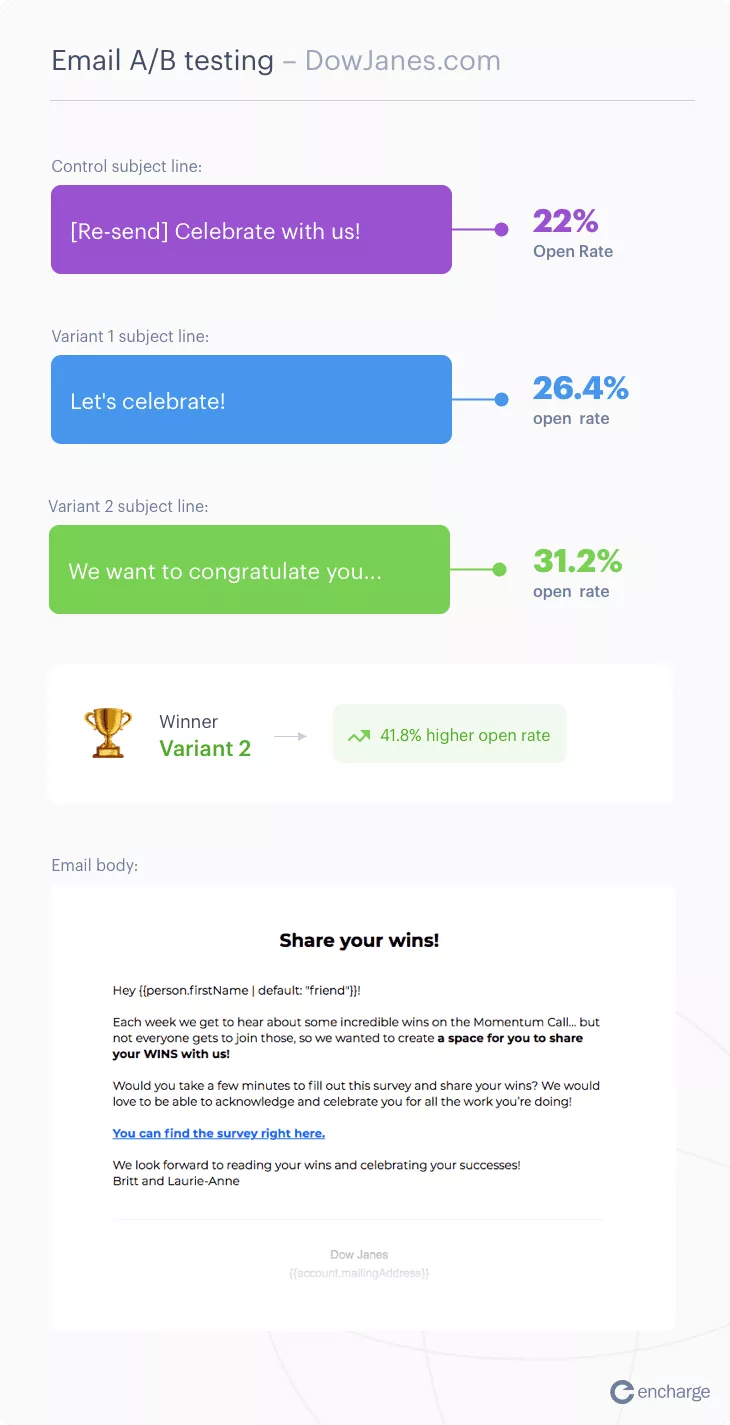
Task: Click the "Dow Jones" email footer text
Action: 359,1254
